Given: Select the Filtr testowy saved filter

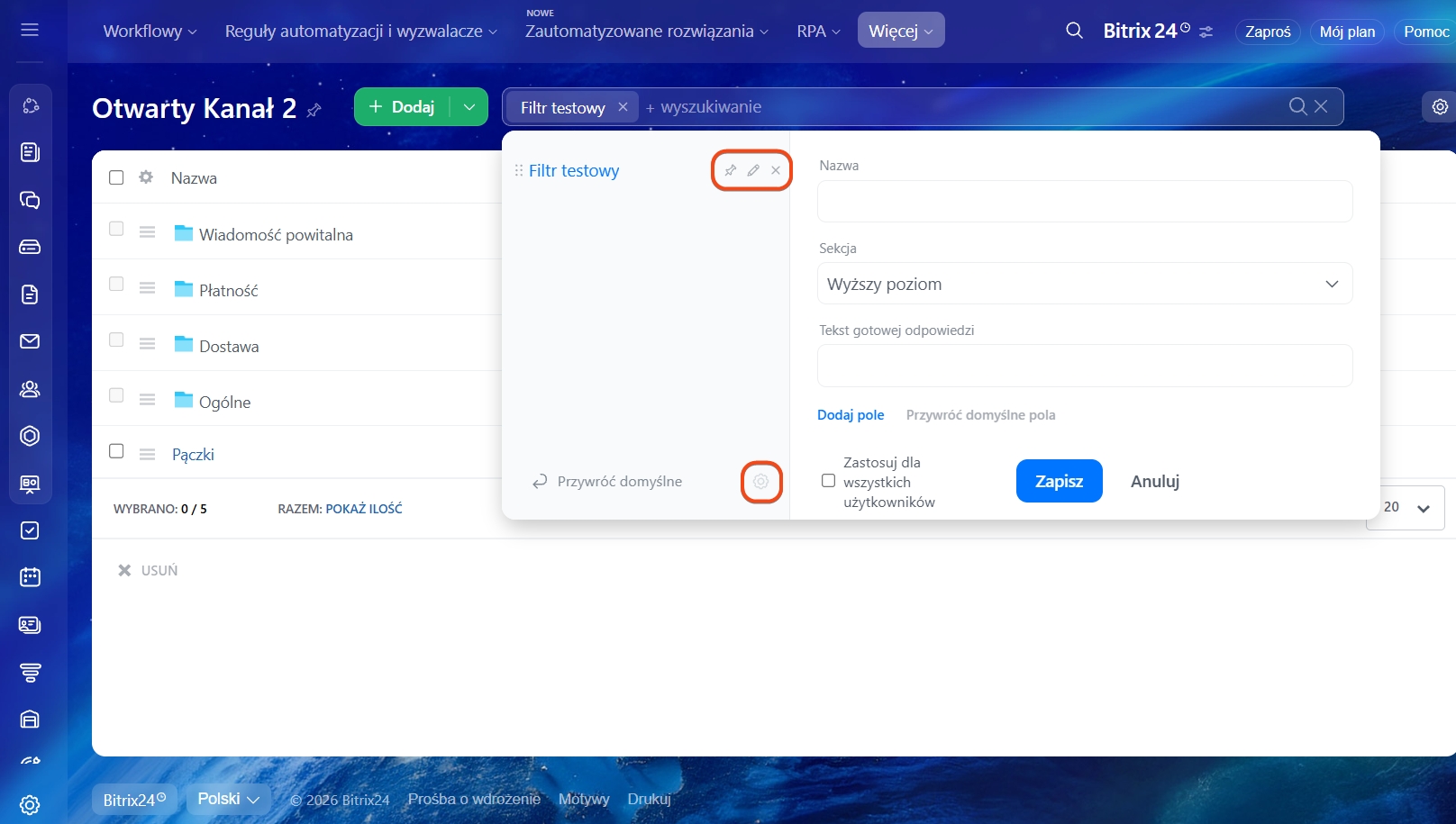Looking at the screenshot, I should pos(574,170).
